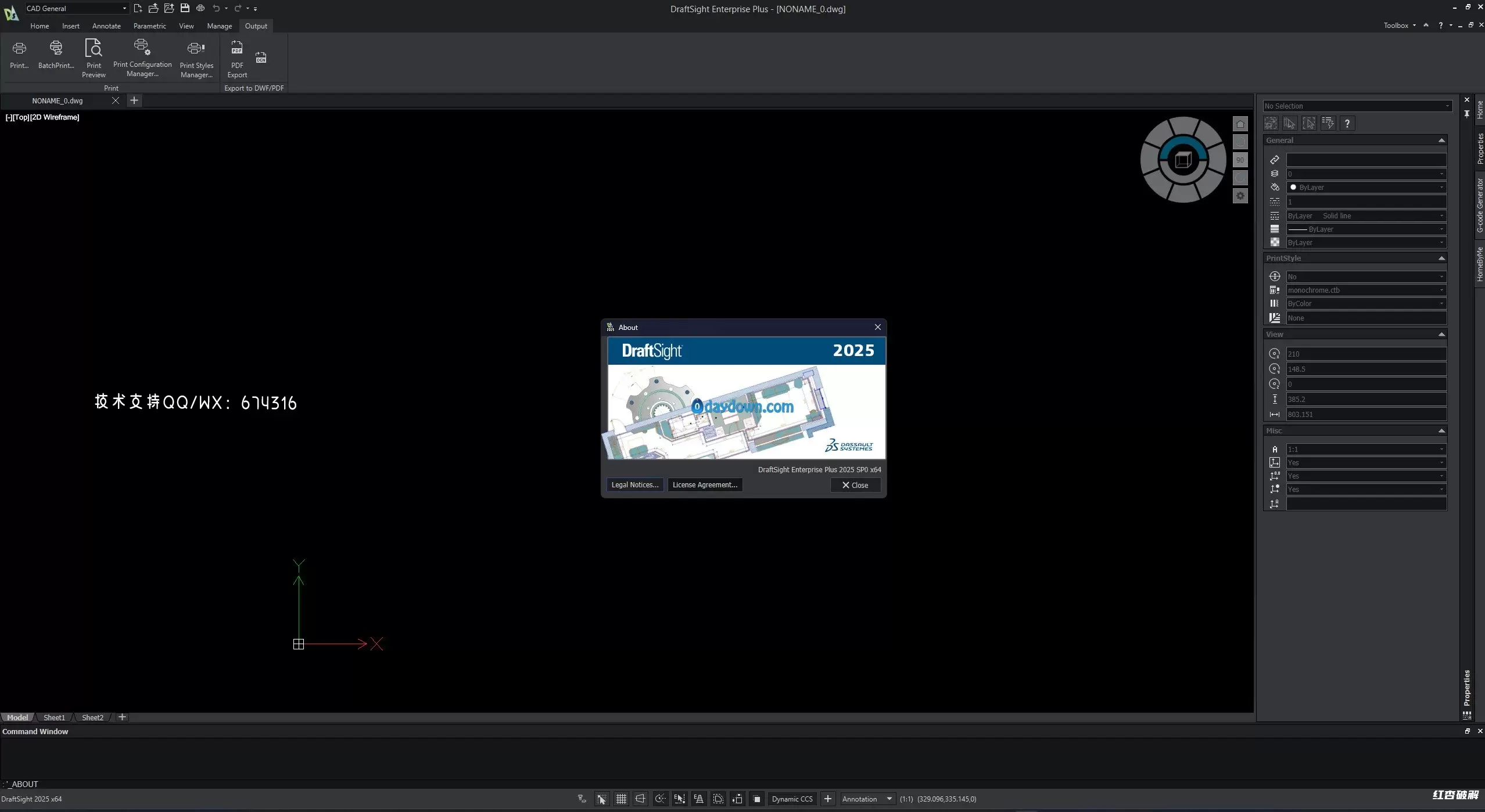Switch to the Annotate ribbon tab

(106, 26)
